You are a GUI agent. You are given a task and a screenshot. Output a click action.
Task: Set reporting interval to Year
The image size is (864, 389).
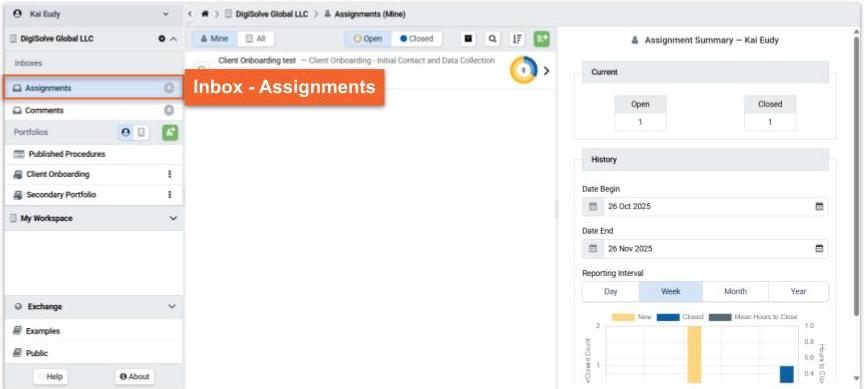click(x=798, y=291)
